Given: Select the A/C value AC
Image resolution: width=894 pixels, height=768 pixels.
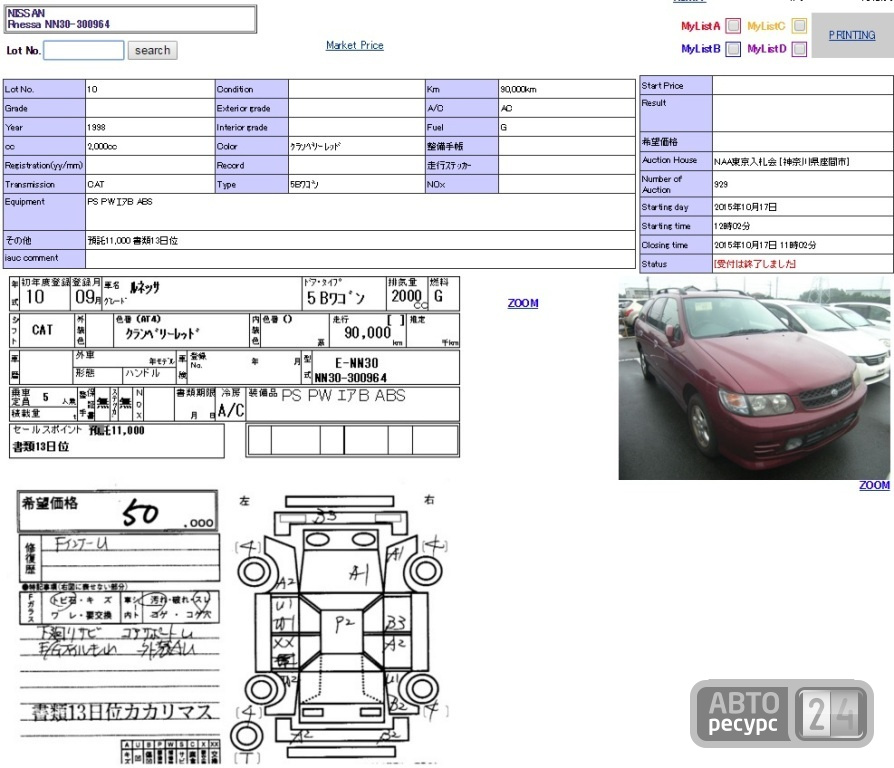Looking at the screenshot, I should tap(506, 108).
